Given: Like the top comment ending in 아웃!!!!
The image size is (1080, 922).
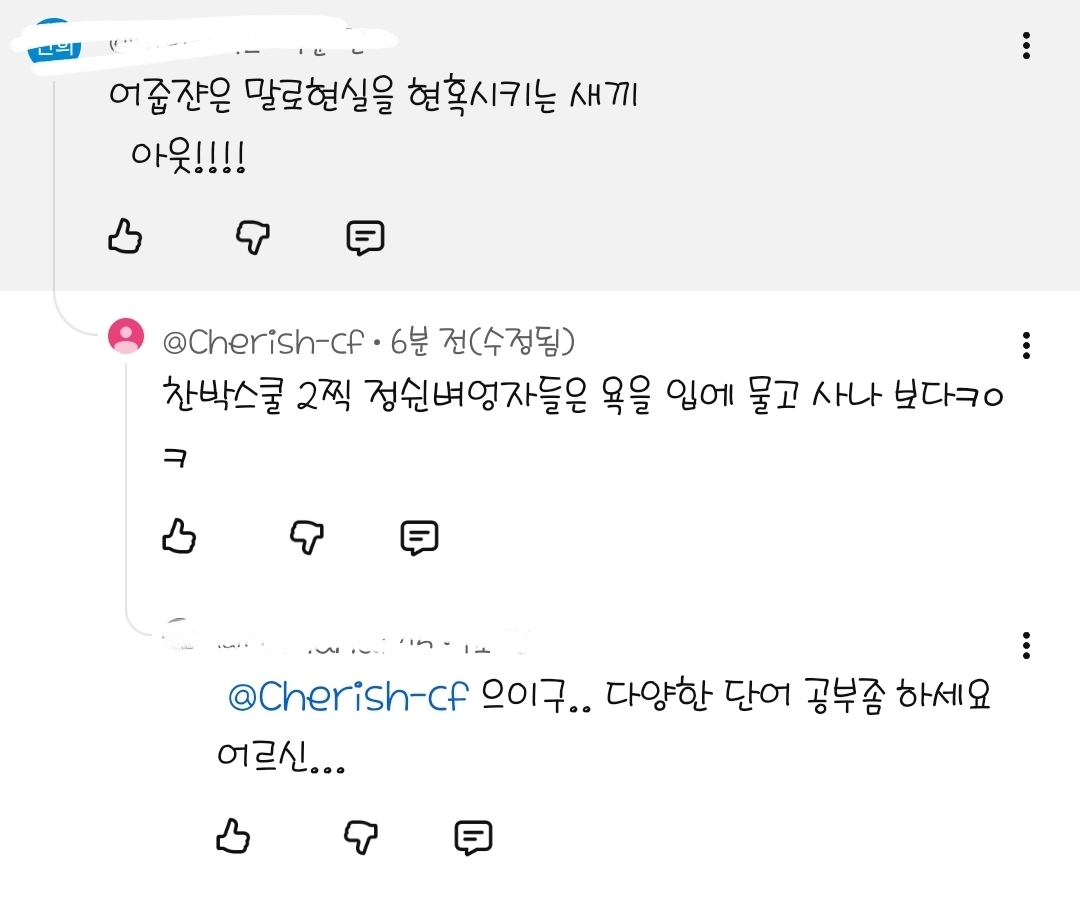Looking at the screenshot, I should 125,237.
